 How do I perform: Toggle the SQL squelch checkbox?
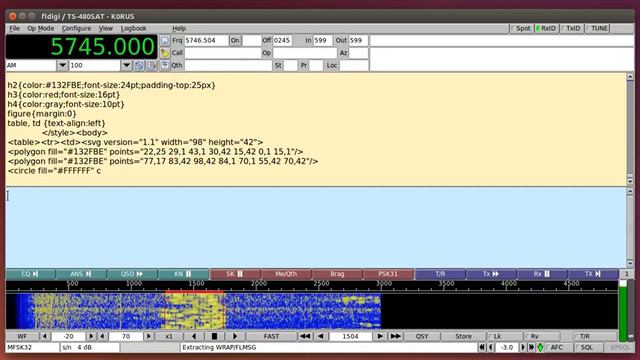coord(588,347)
